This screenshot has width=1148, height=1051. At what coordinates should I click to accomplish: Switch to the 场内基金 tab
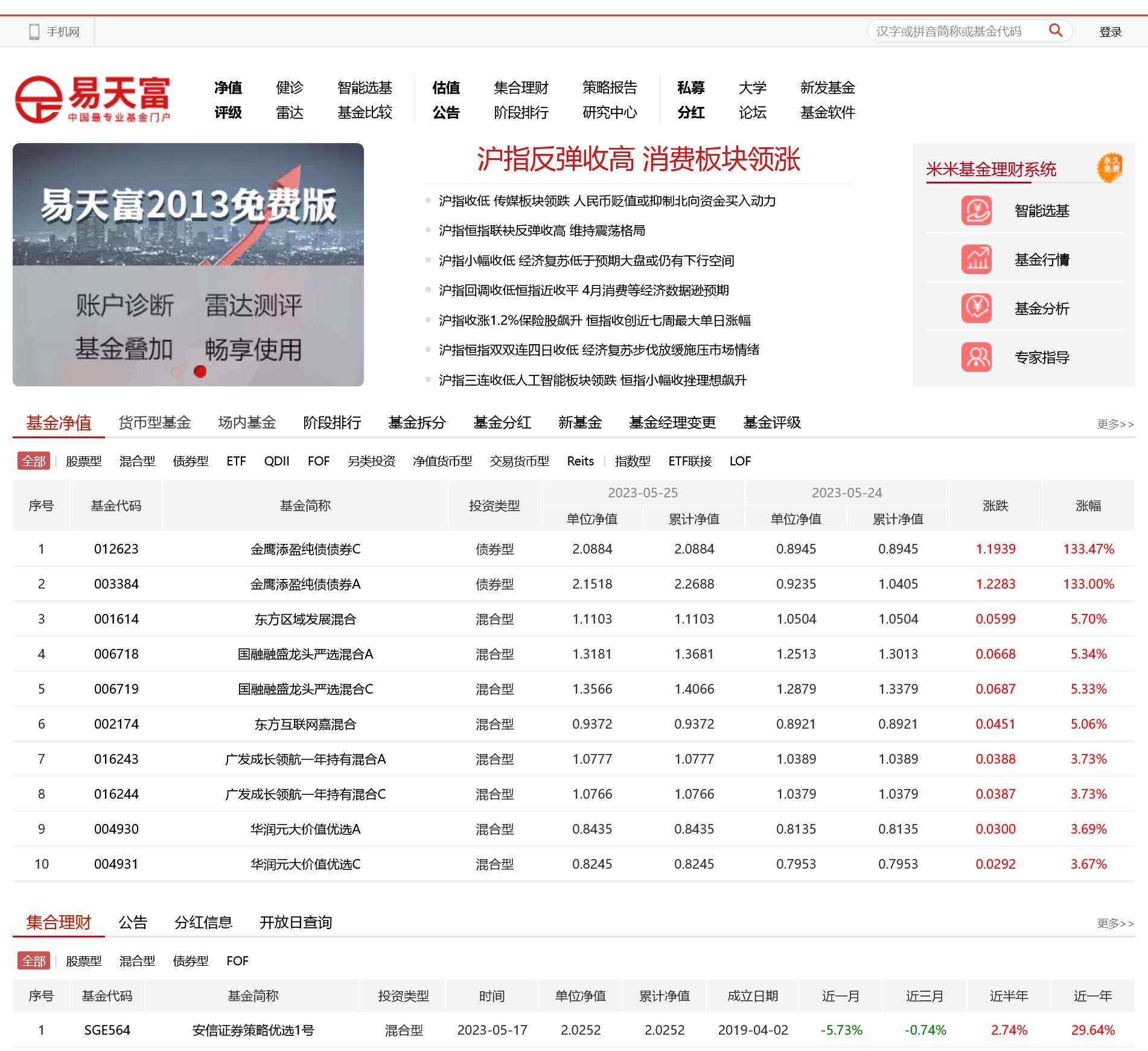tap(247, 423)
